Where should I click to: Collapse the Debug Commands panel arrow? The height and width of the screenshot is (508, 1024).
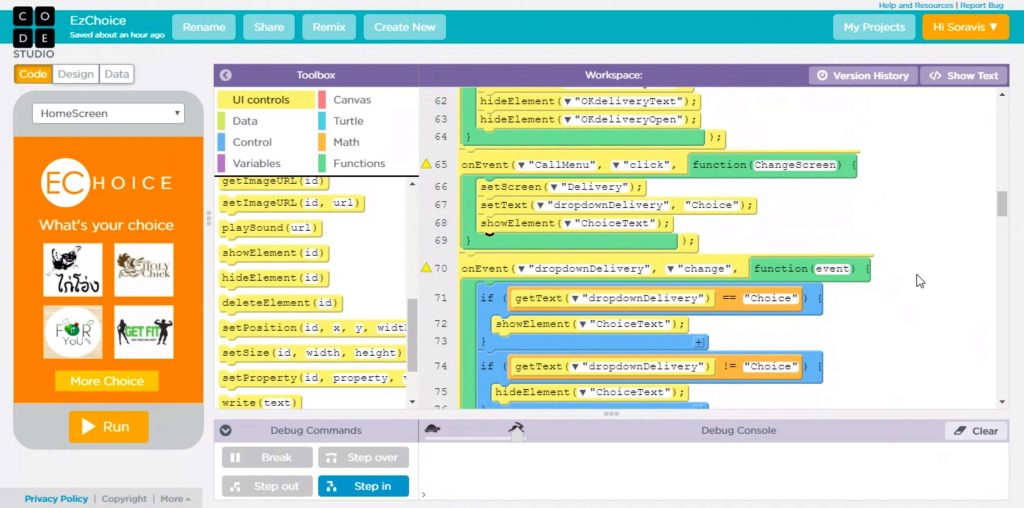click(x=226, y=430)
